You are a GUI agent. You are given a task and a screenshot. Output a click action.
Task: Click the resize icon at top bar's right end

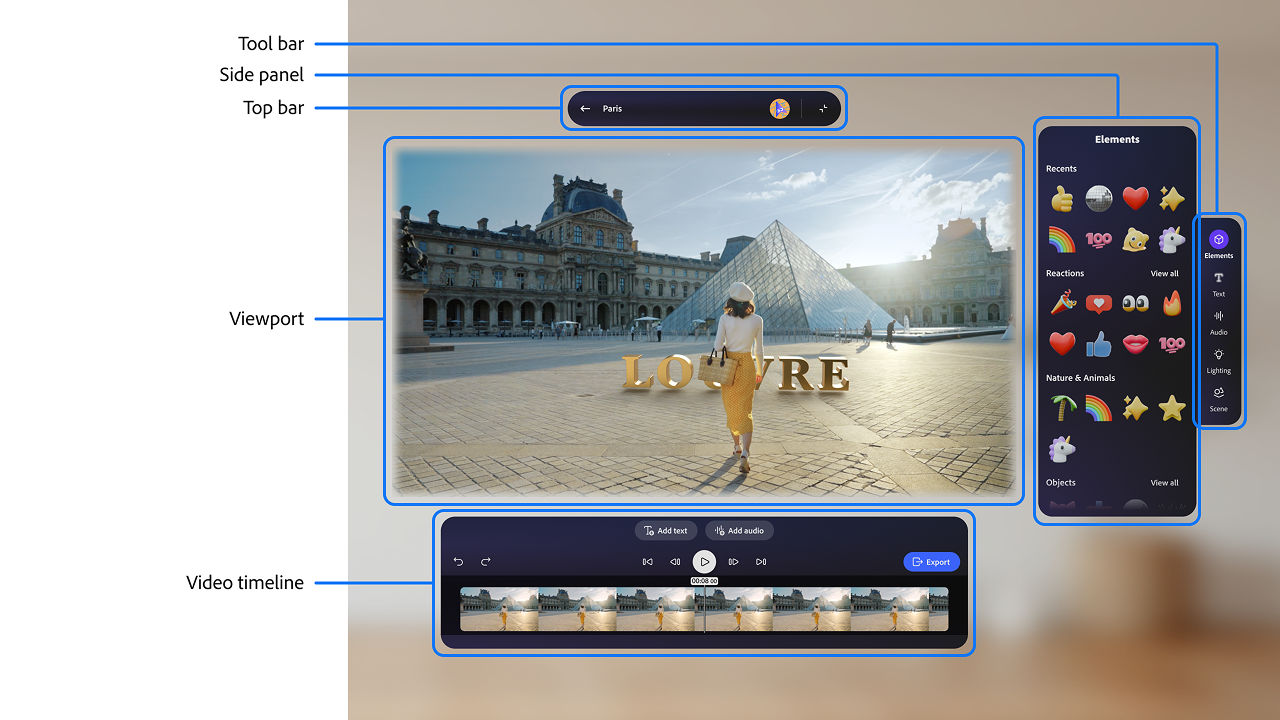coord(823,108)
